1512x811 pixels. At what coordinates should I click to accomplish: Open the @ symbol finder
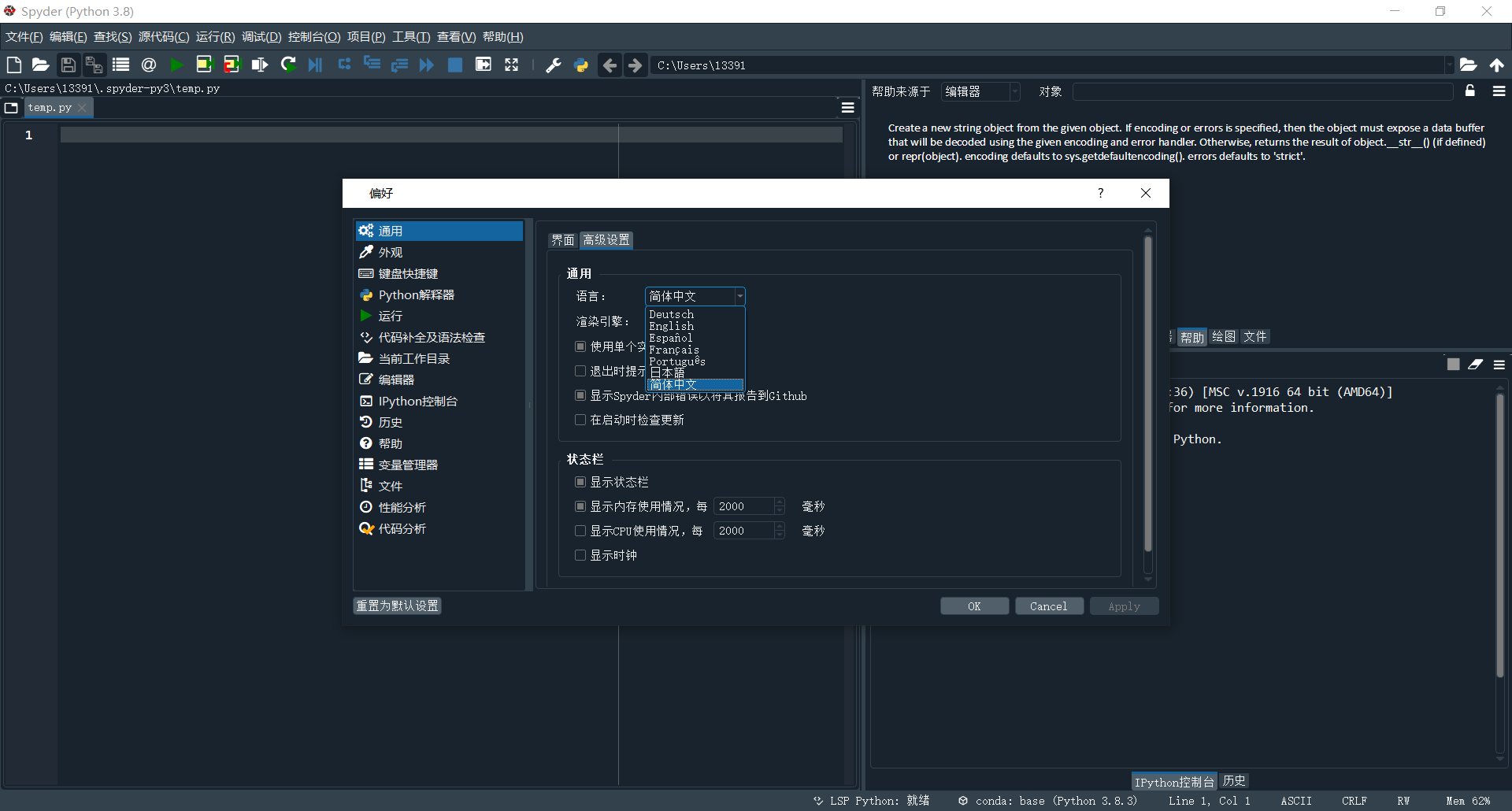(x=148, y=65)
